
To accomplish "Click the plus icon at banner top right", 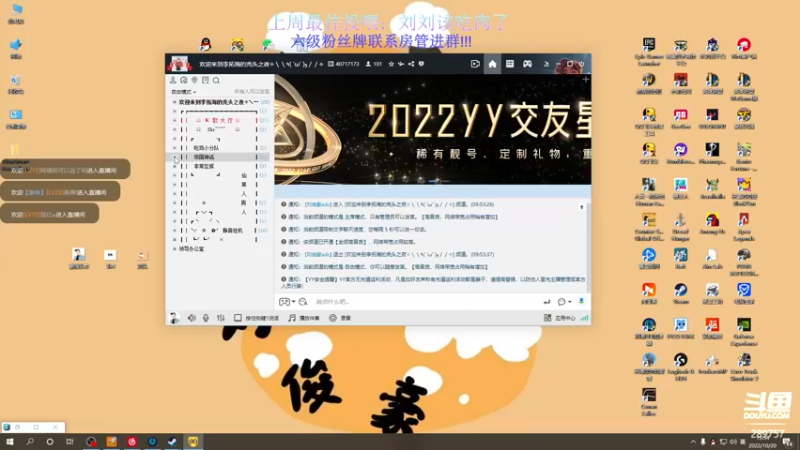I will [586, 80].
